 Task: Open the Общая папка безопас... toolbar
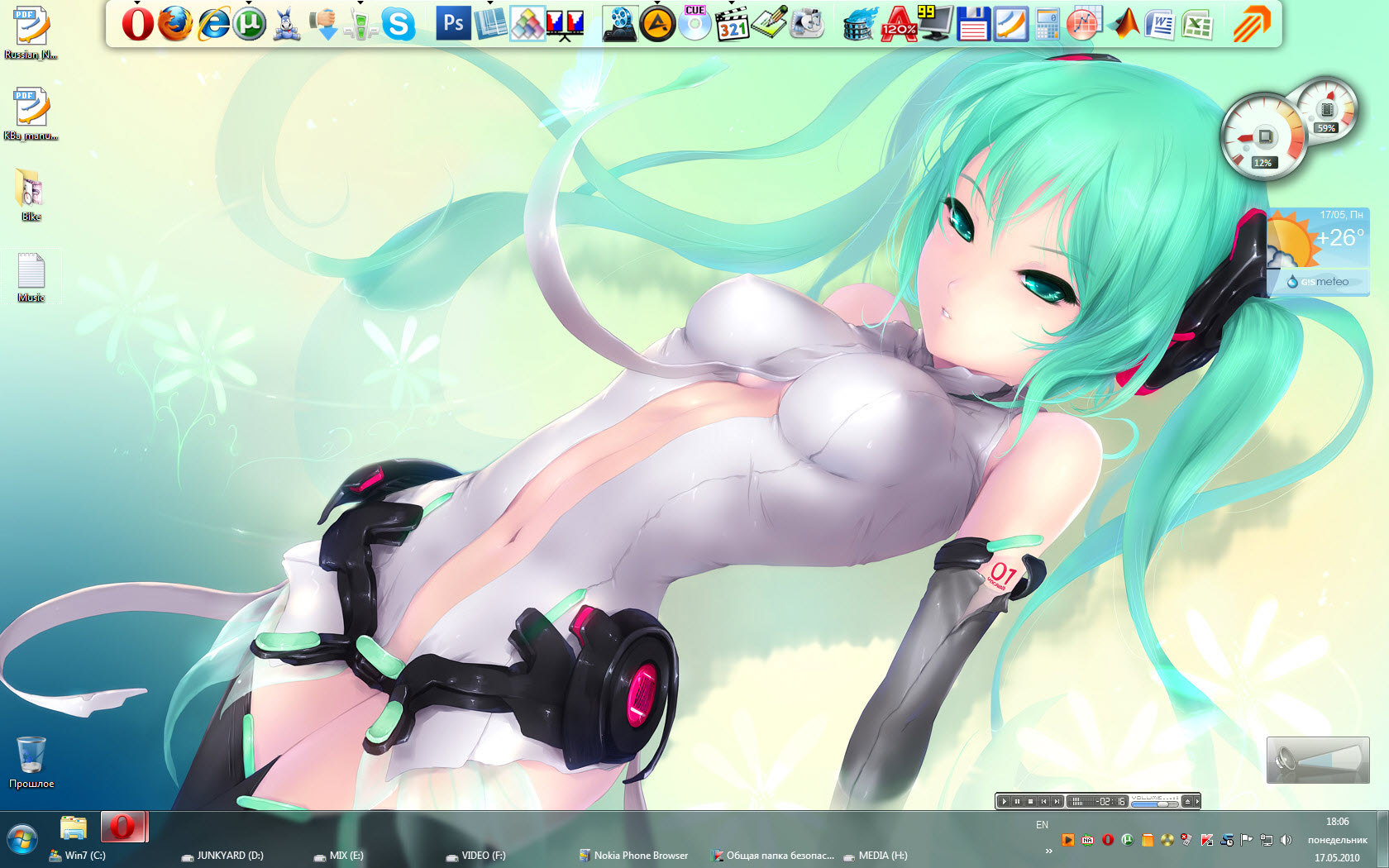click(773, 856)
